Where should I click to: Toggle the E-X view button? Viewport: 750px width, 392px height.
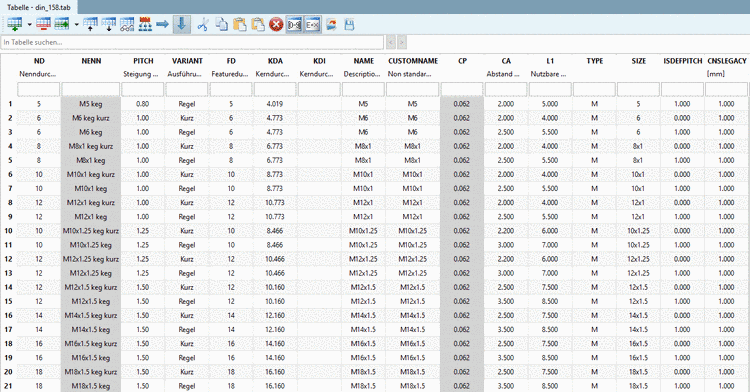point(312,24)
